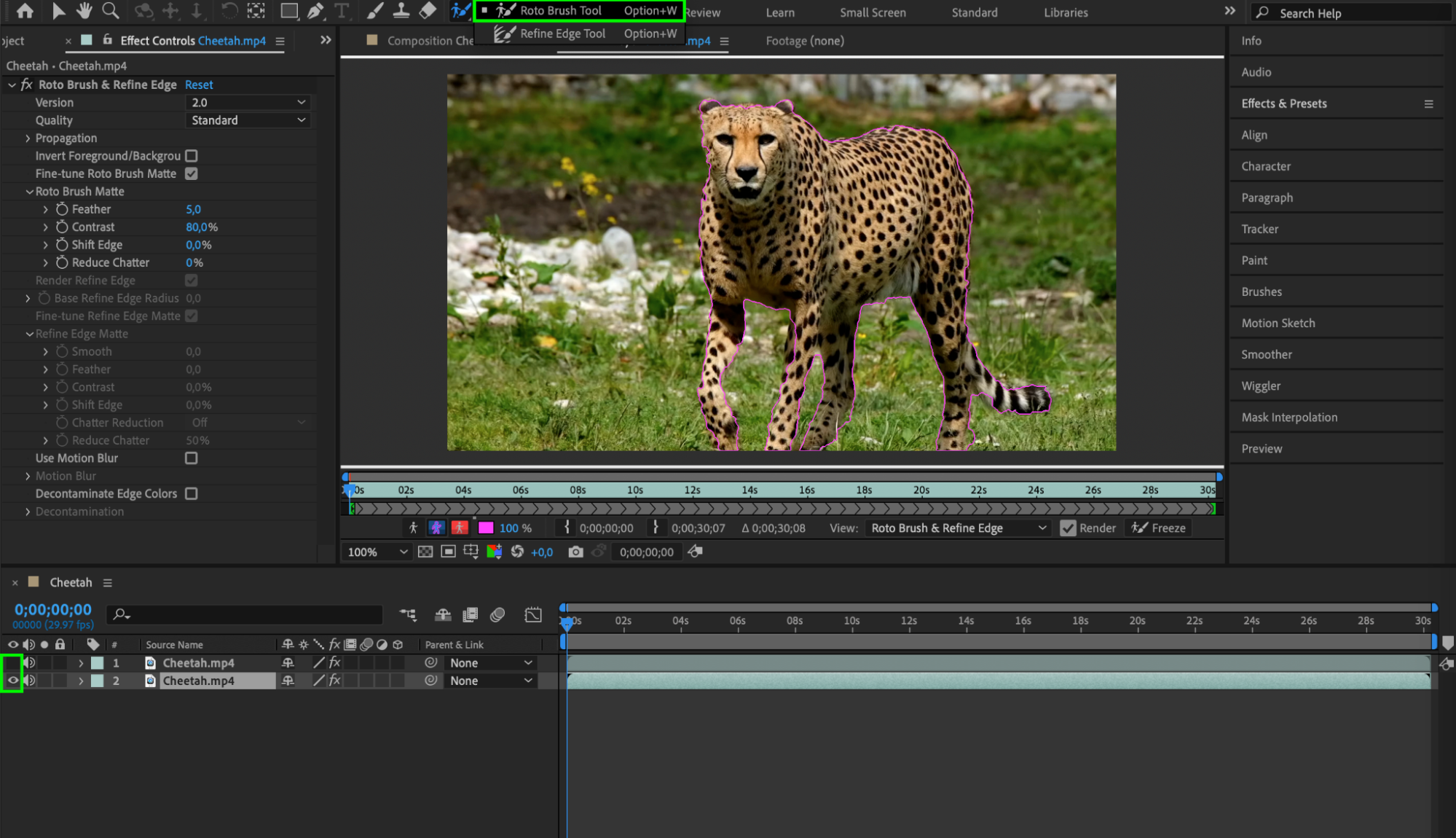Select the Eraser tool
Screen dimensions: 1456x838
coord(428,11)
